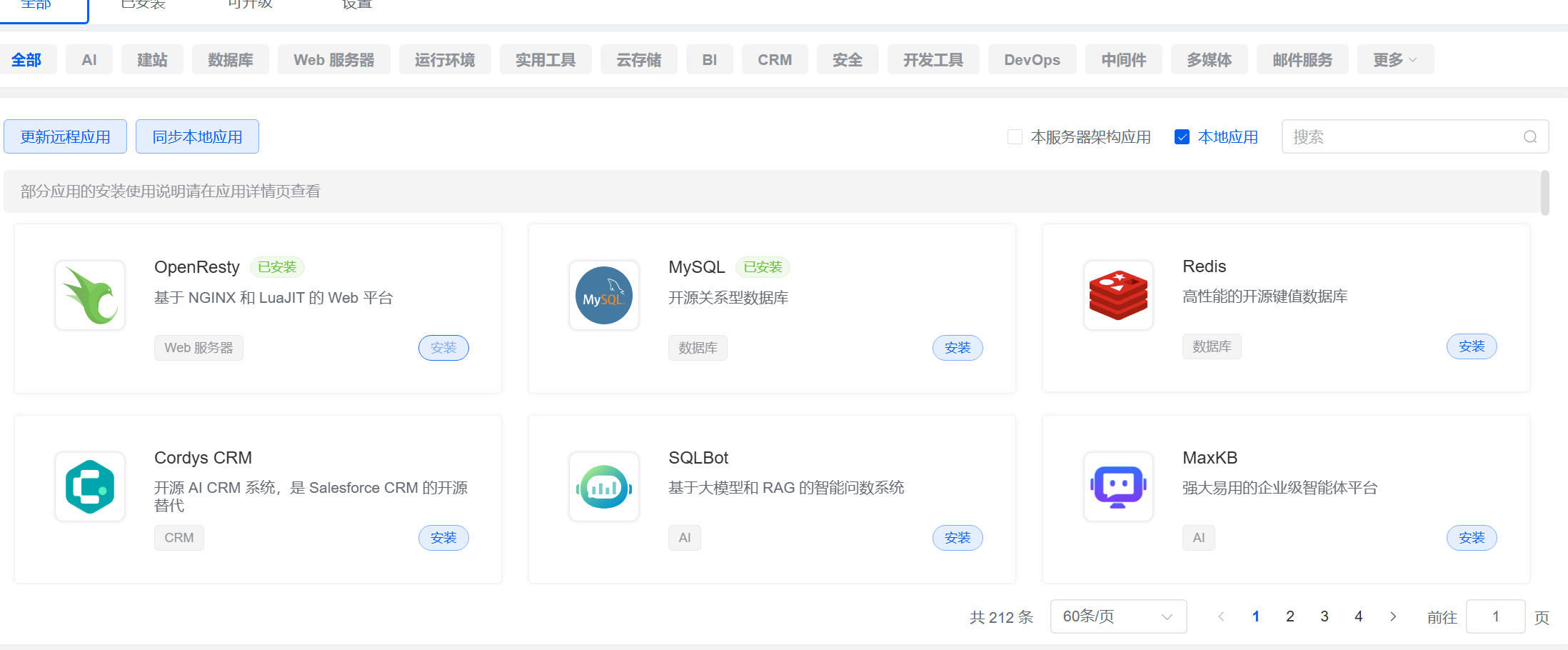This screenshot has width=1568, height=650.
Task: Open the Cordys CRM app icon
Action: pyautogui.click(x=90, y=486)
